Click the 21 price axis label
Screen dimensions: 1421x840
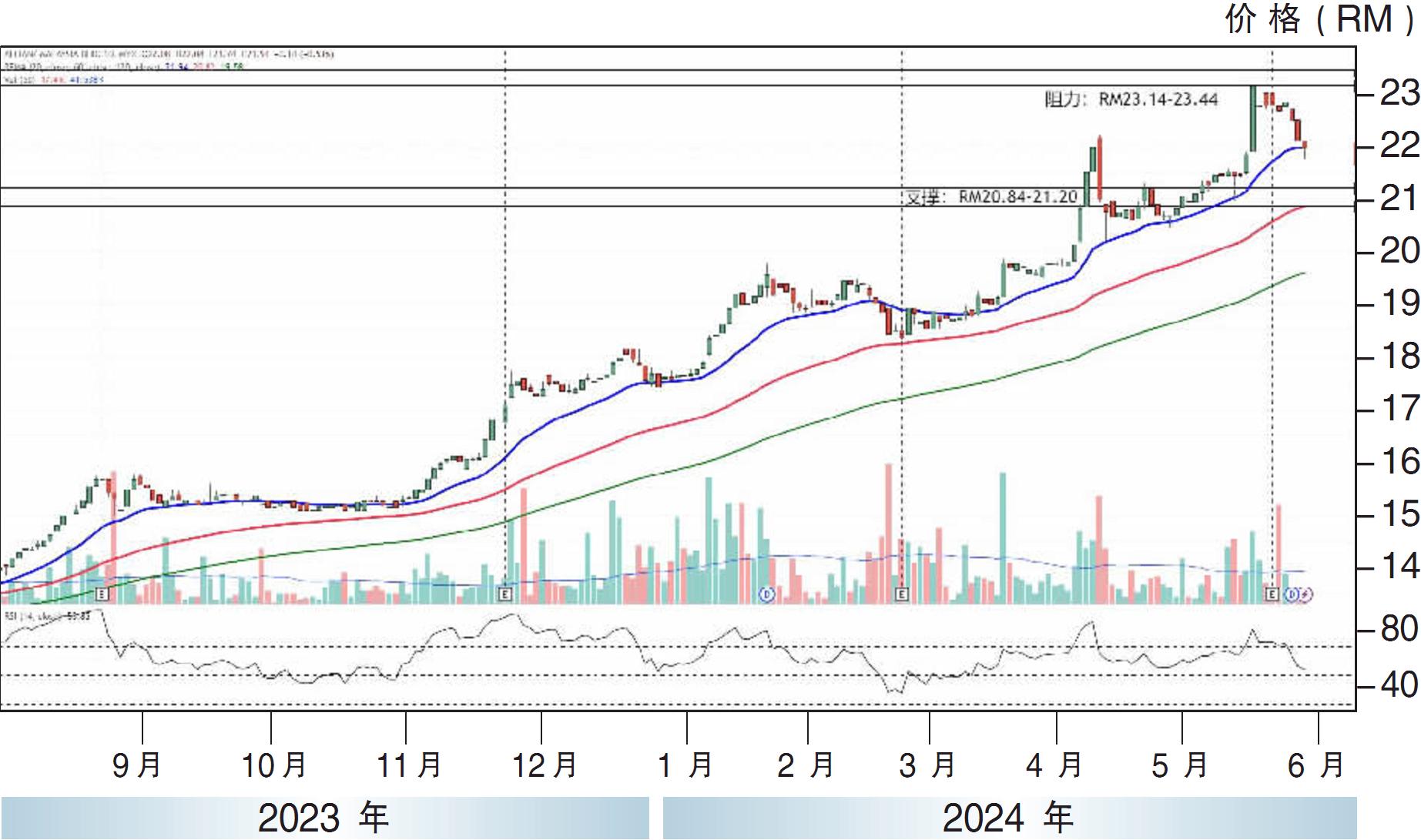pyautogui.click(x=1399, y=199)
